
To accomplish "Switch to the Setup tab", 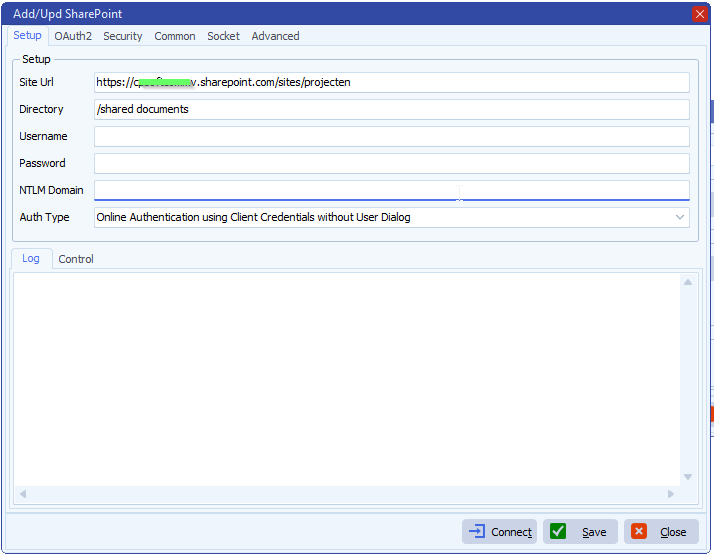I will [27, 36].
